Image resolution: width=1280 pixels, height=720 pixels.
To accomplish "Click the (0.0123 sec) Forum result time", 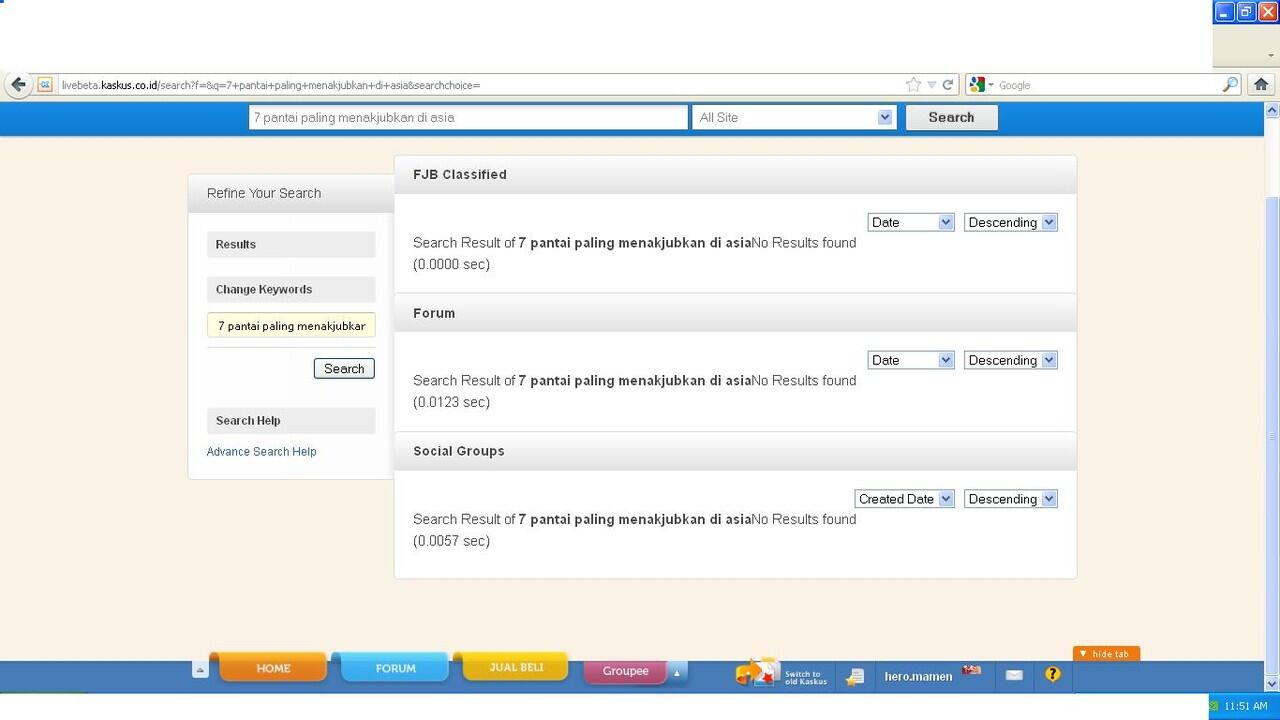I will pyautogui.click(x=451, y=402).
